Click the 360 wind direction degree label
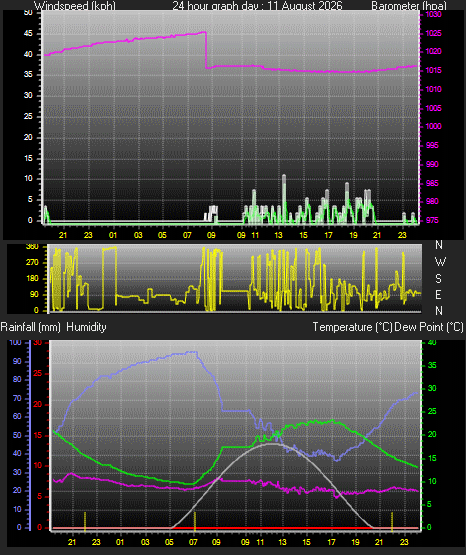The height and width of the screenshot is (555, 466). [x=32, y=247]
